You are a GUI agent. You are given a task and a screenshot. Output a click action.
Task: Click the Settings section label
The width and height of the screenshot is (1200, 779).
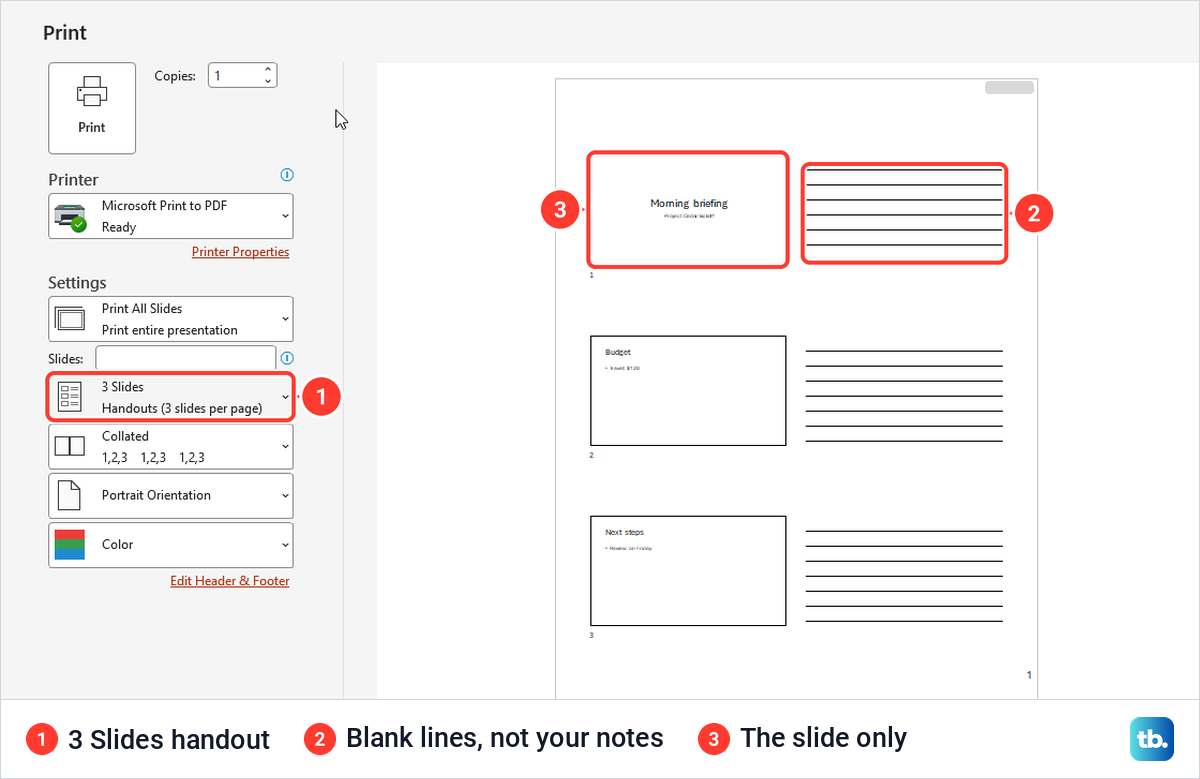[77, 283]
